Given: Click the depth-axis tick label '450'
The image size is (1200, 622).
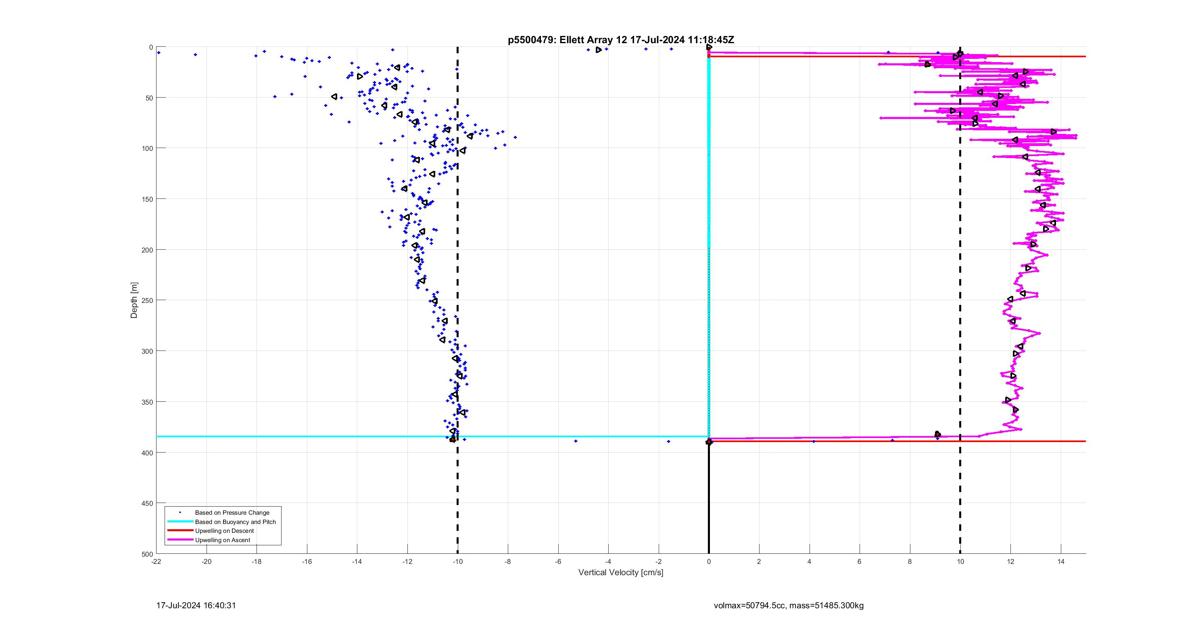Looking at the screenshot, I should 146,503.
